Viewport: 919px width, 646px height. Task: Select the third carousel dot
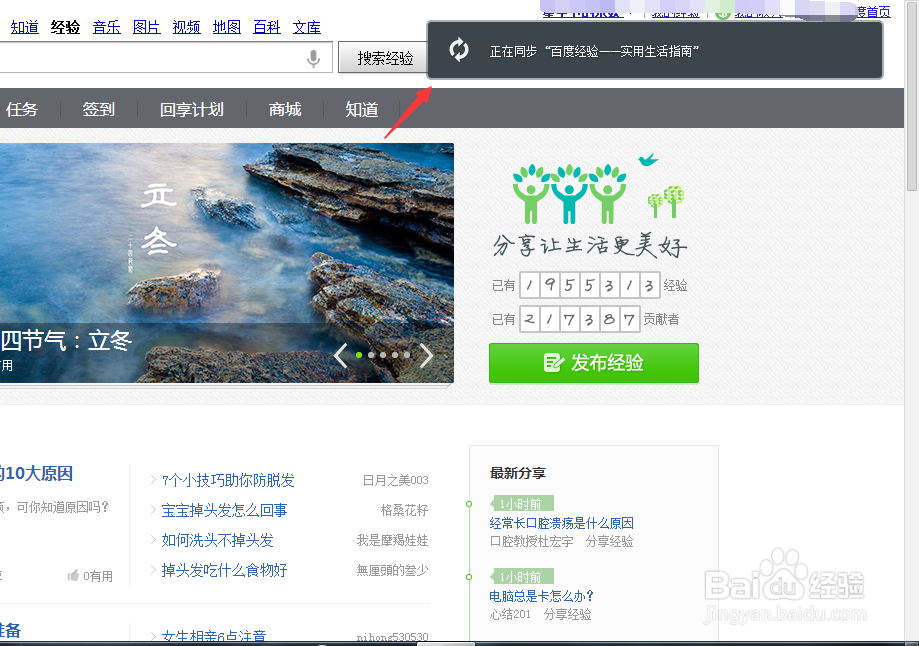click(x=383, y=355)
